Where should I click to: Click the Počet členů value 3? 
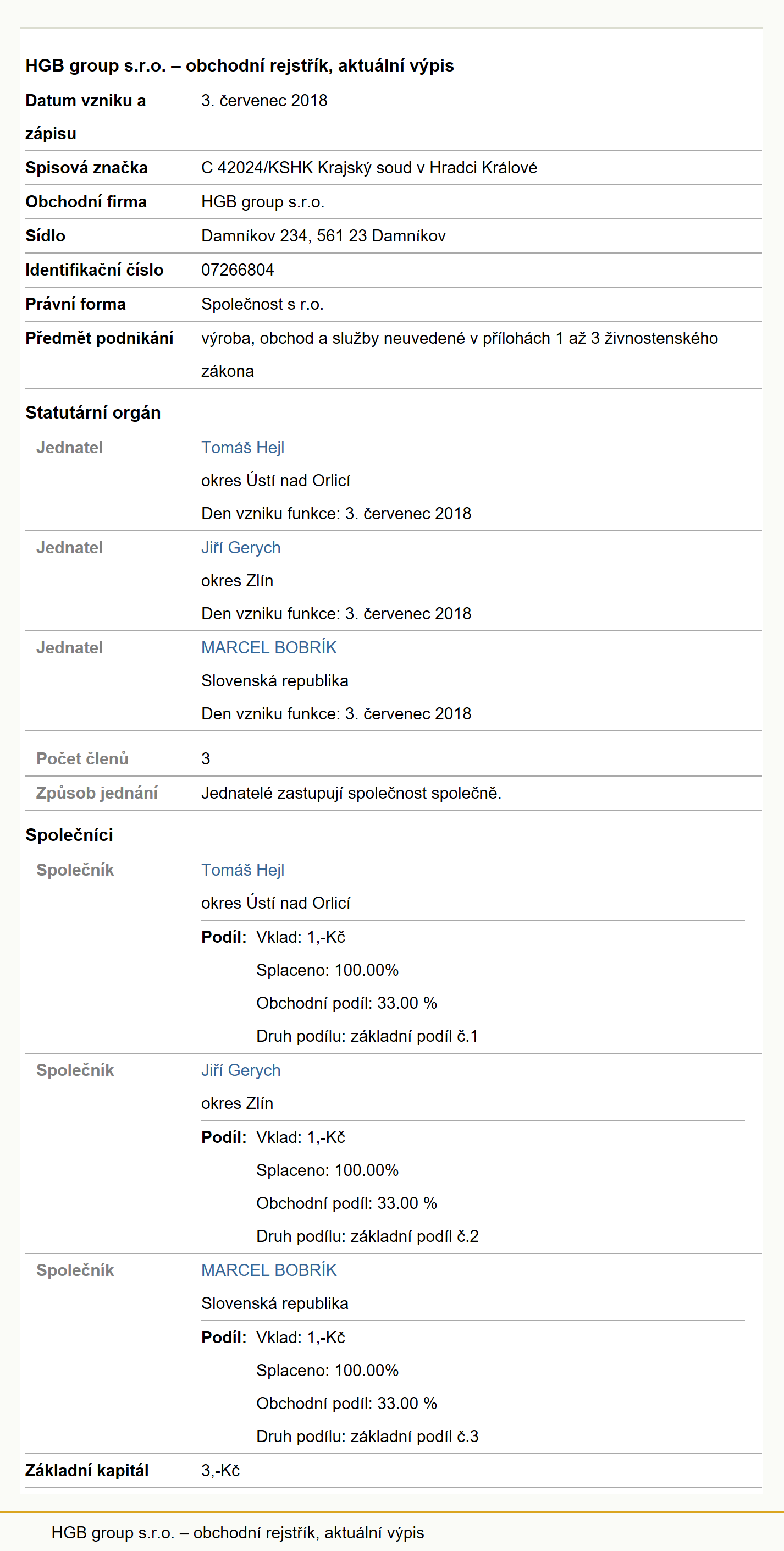[x=206, y=758]
